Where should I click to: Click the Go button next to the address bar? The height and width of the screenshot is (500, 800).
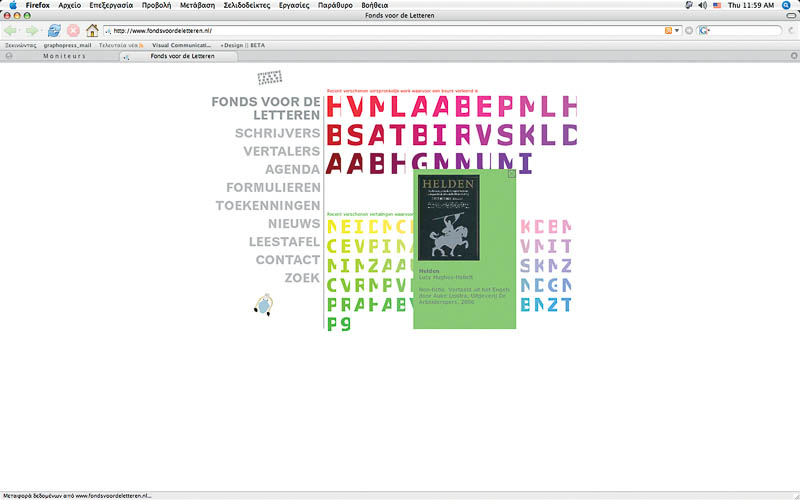(x=689, y=31)
